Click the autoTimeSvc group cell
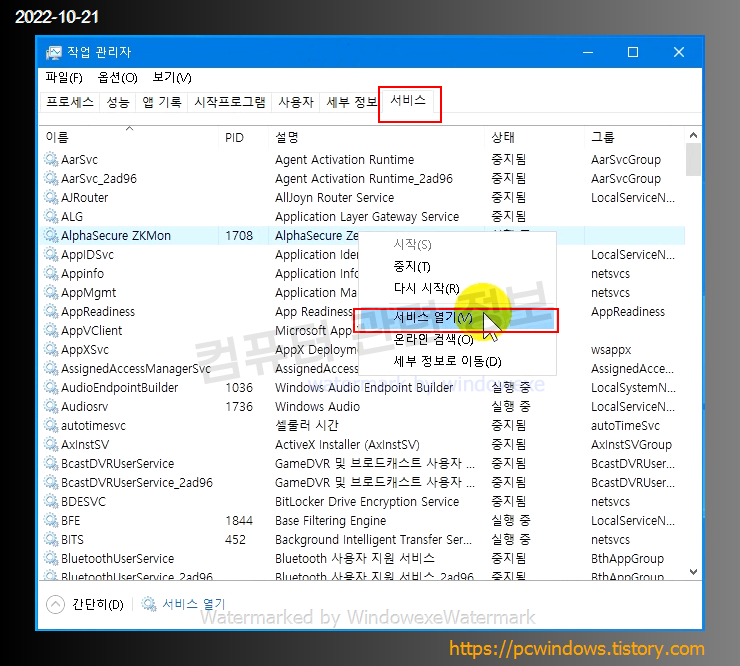740x666 pixels. 625,426
